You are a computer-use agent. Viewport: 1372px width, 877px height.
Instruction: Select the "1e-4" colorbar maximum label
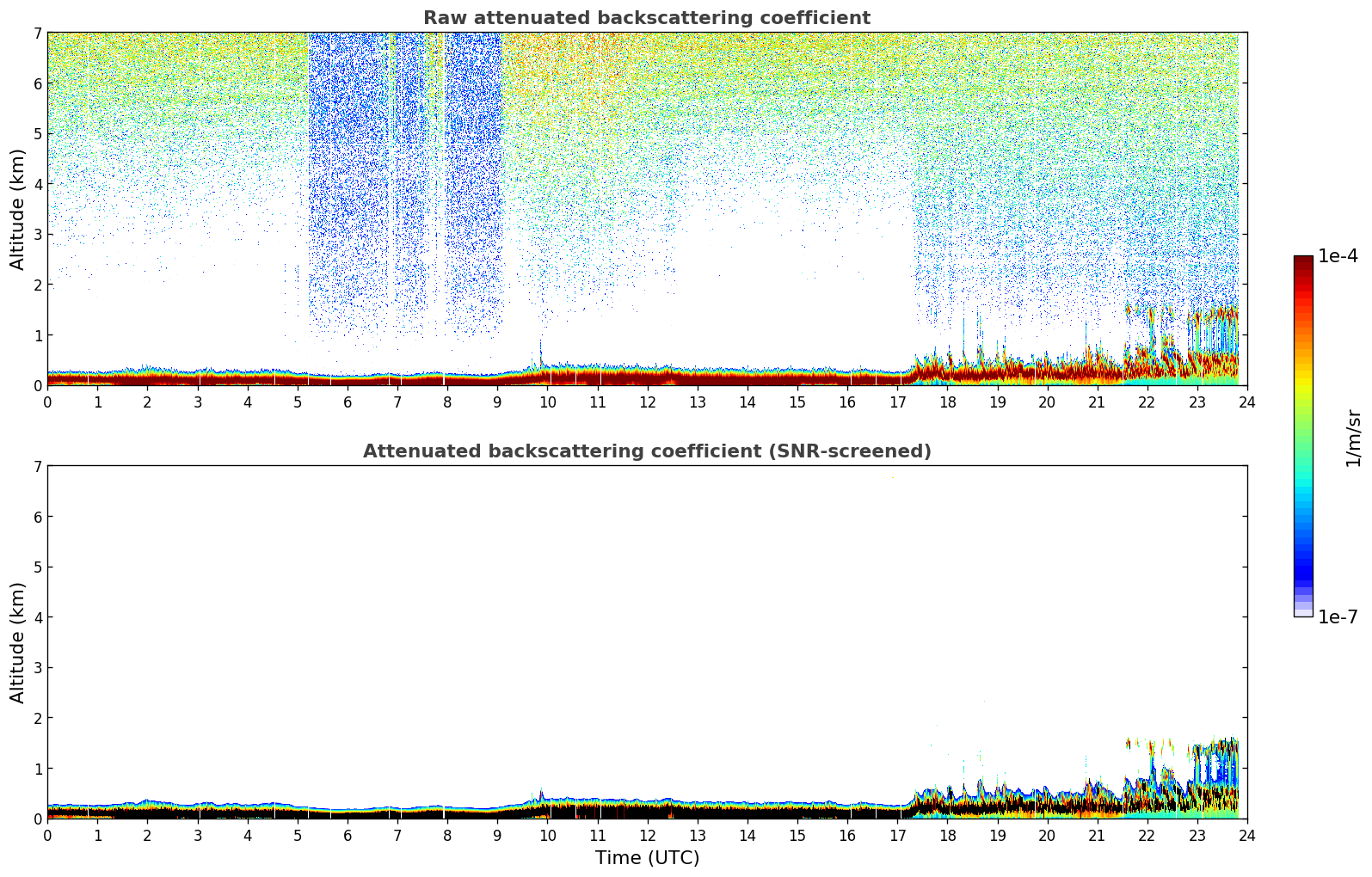tap(1338, 256)
